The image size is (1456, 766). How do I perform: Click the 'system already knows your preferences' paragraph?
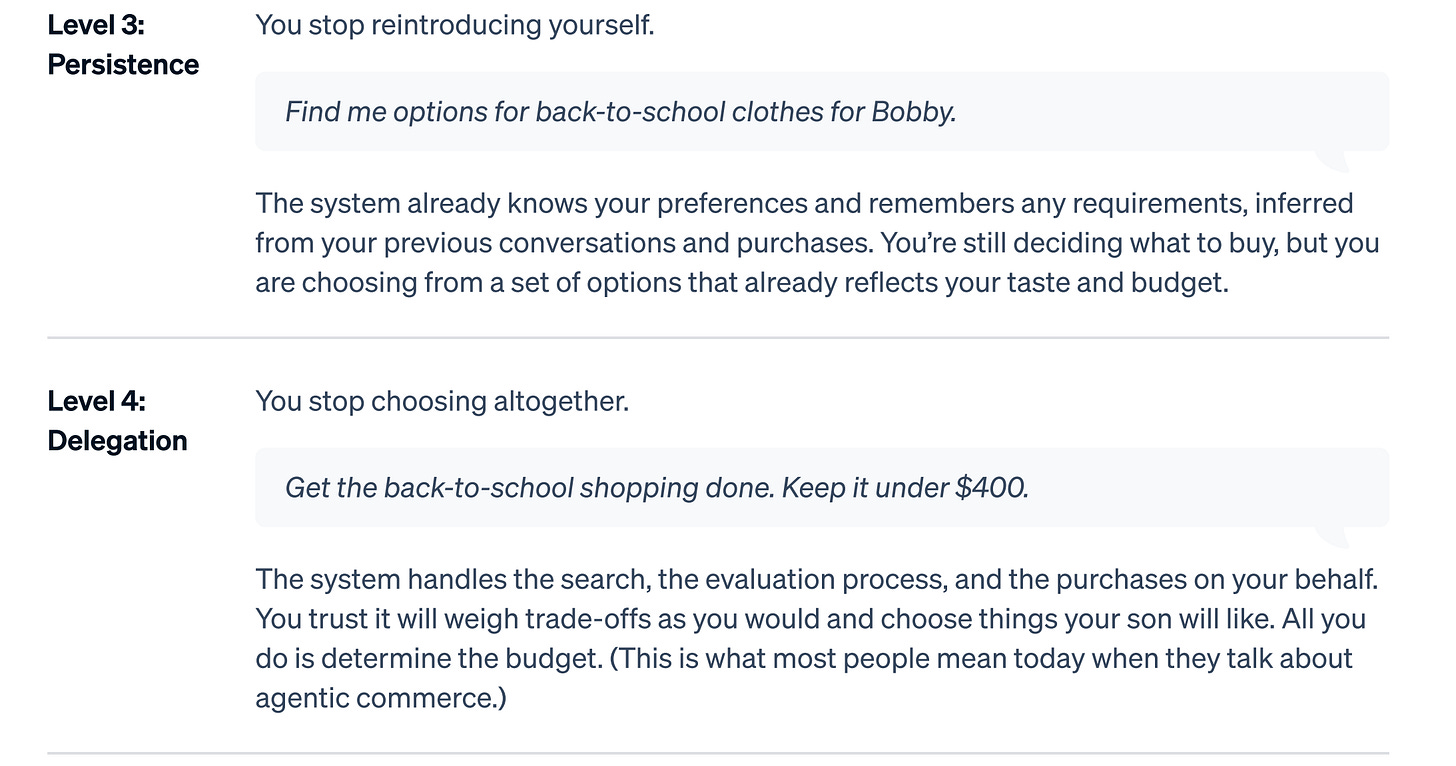coord(700,204)
